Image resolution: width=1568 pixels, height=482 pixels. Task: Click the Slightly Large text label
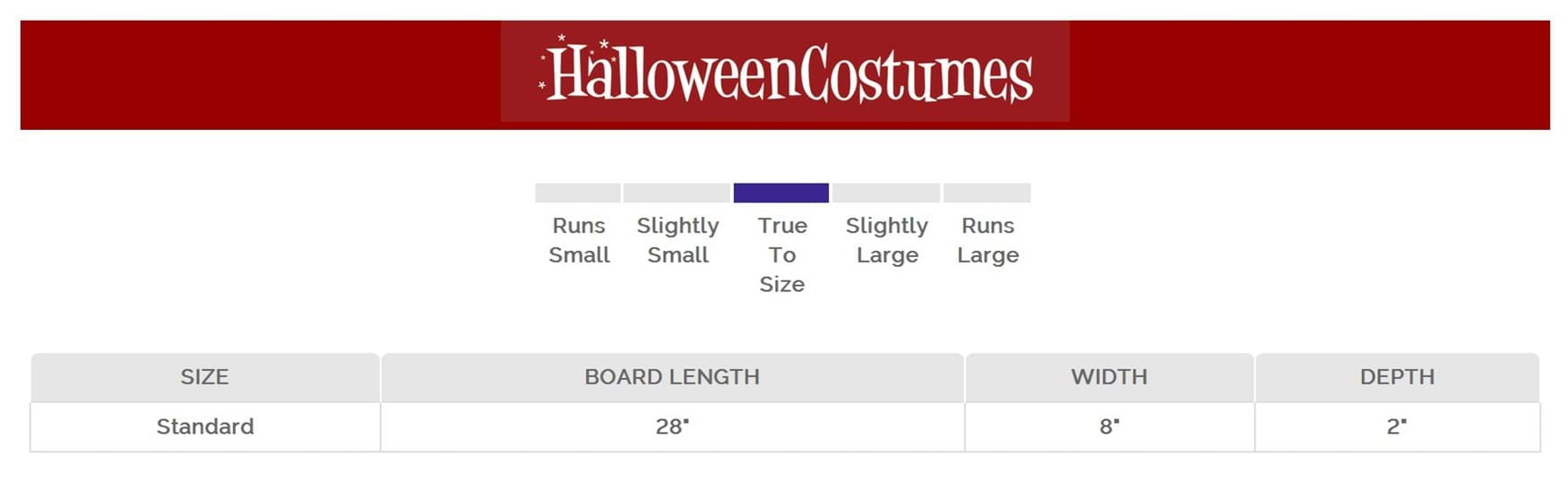point(887,240)
